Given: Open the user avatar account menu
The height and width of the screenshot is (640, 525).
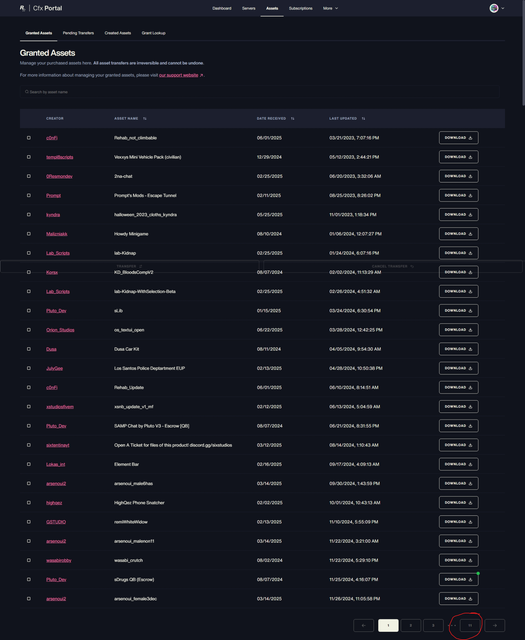Looking at the screenshot, I should 494,8.
